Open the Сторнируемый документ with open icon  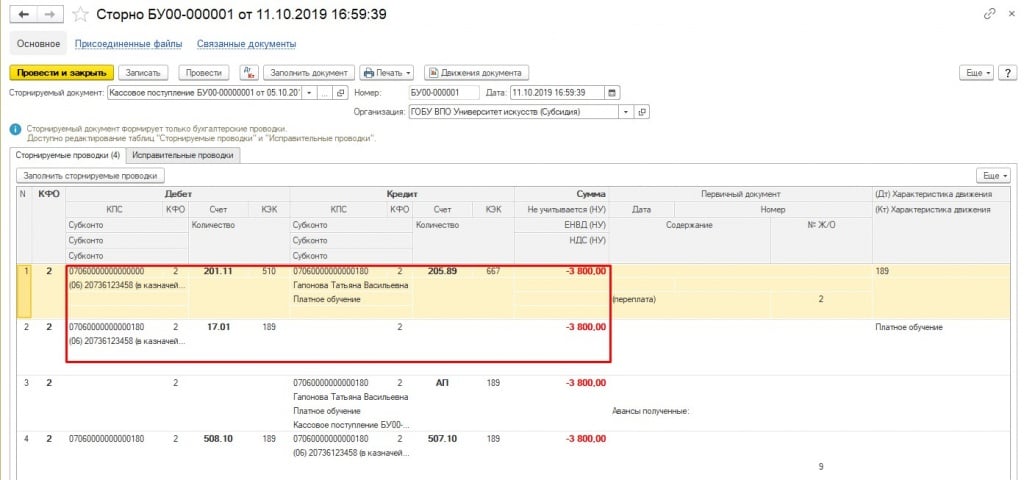pyautogui.click(x=342, y=93)
